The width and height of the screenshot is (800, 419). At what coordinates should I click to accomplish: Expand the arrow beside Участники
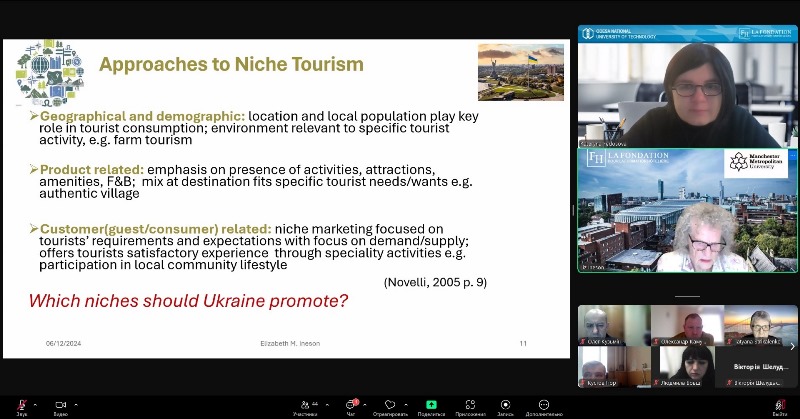click(x=327, y=405)
